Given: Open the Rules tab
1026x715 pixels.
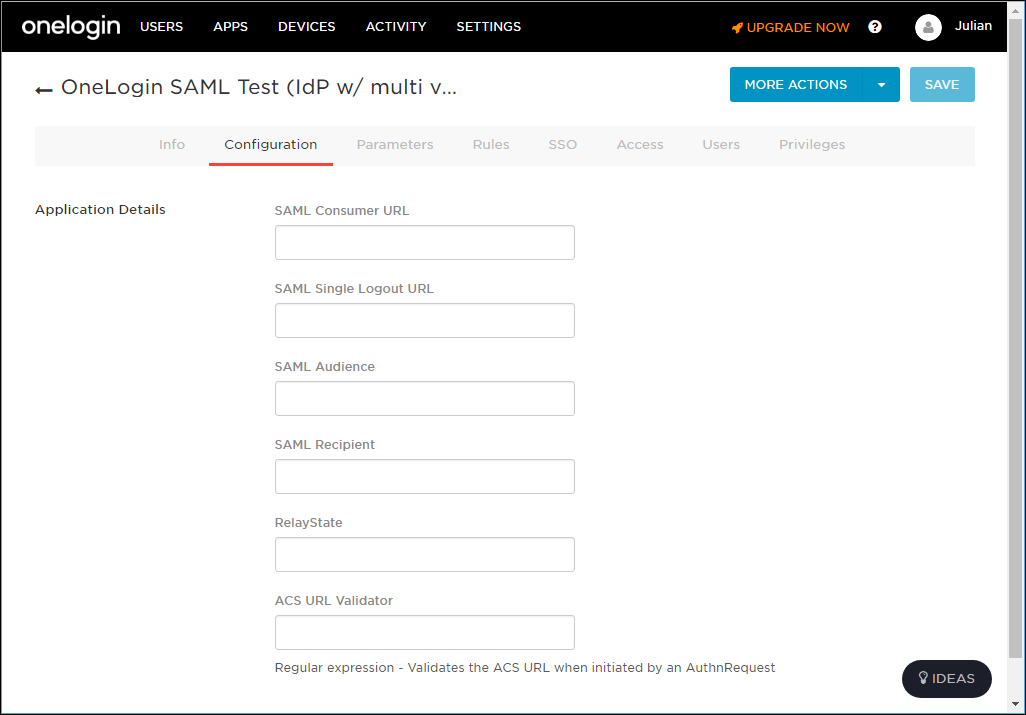Looking at the screenshot, I should [x=491, y=145].
